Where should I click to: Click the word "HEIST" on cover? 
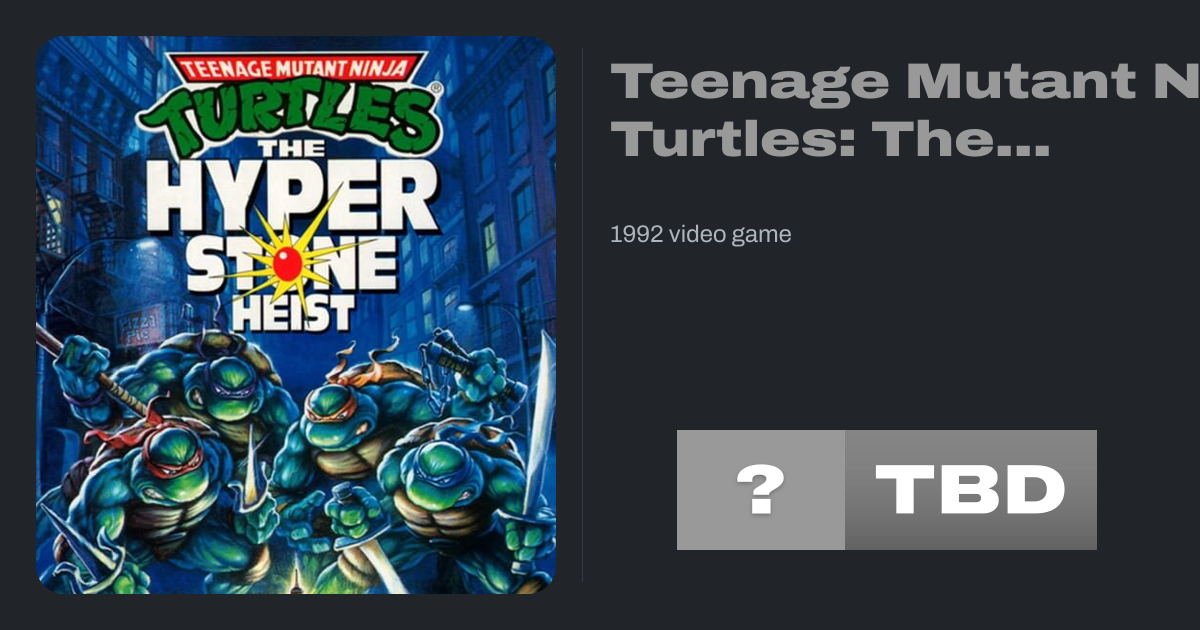pos(292,314)
